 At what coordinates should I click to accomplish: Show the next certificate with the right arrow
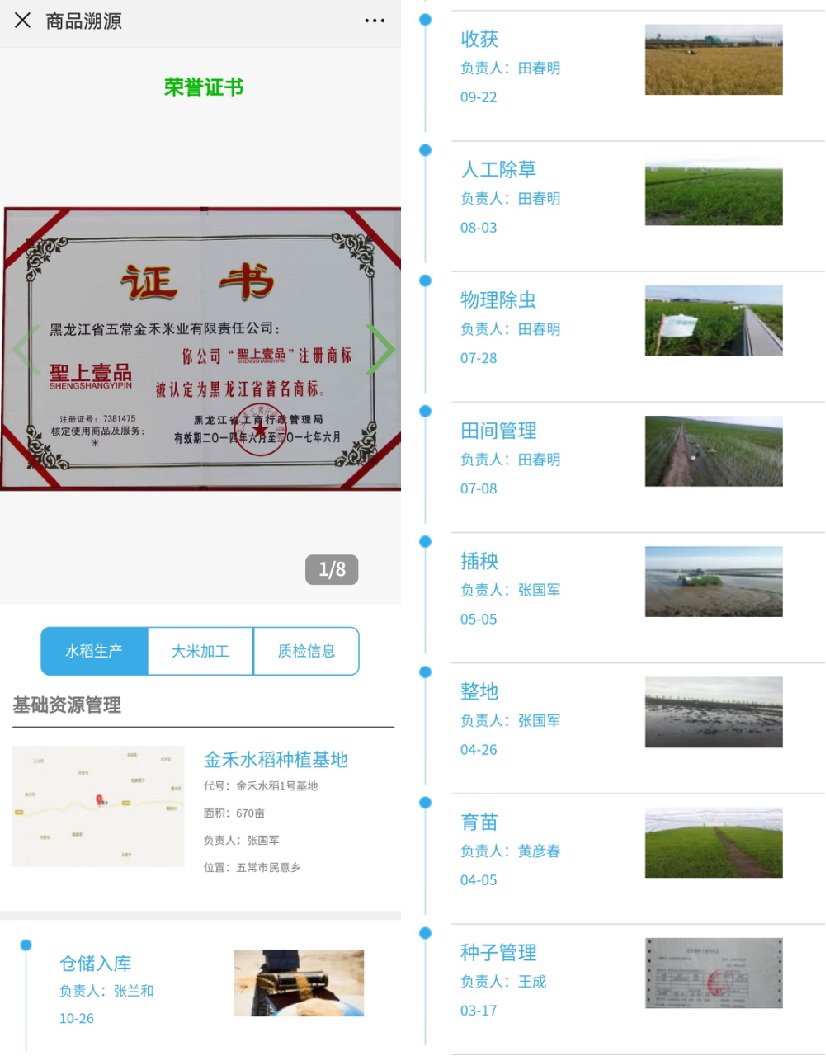click(380, 349)
